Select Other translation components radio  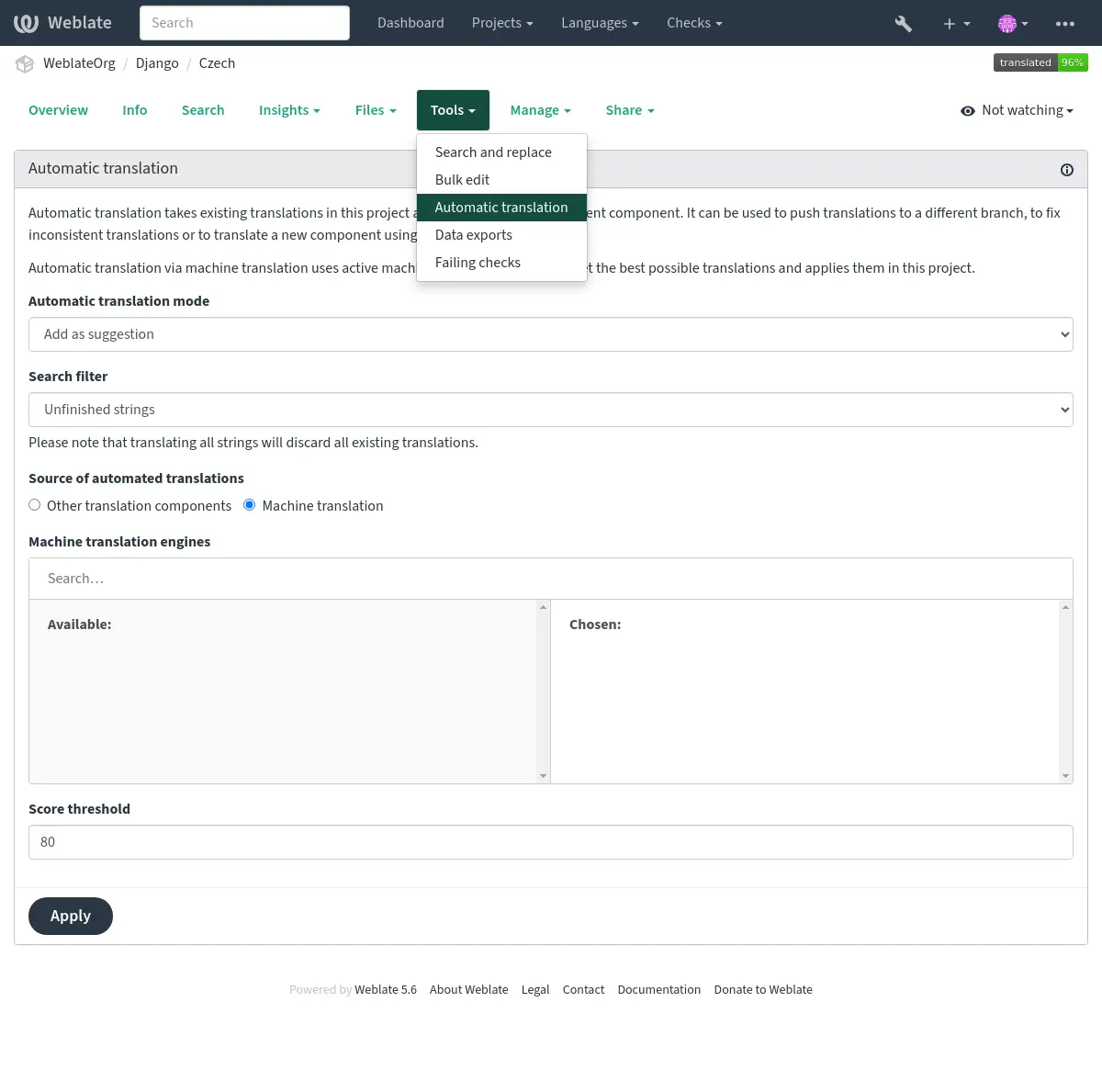point(34,505)
